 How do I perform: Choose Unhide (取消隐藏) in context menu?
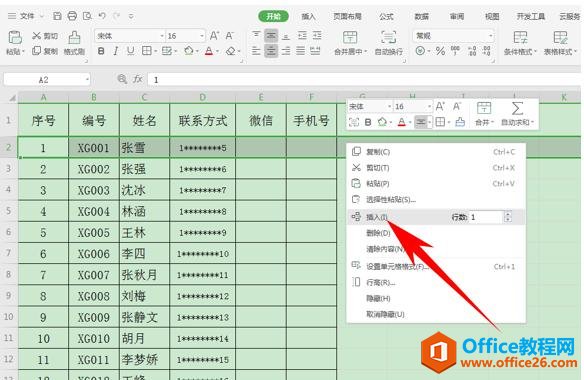436,314
